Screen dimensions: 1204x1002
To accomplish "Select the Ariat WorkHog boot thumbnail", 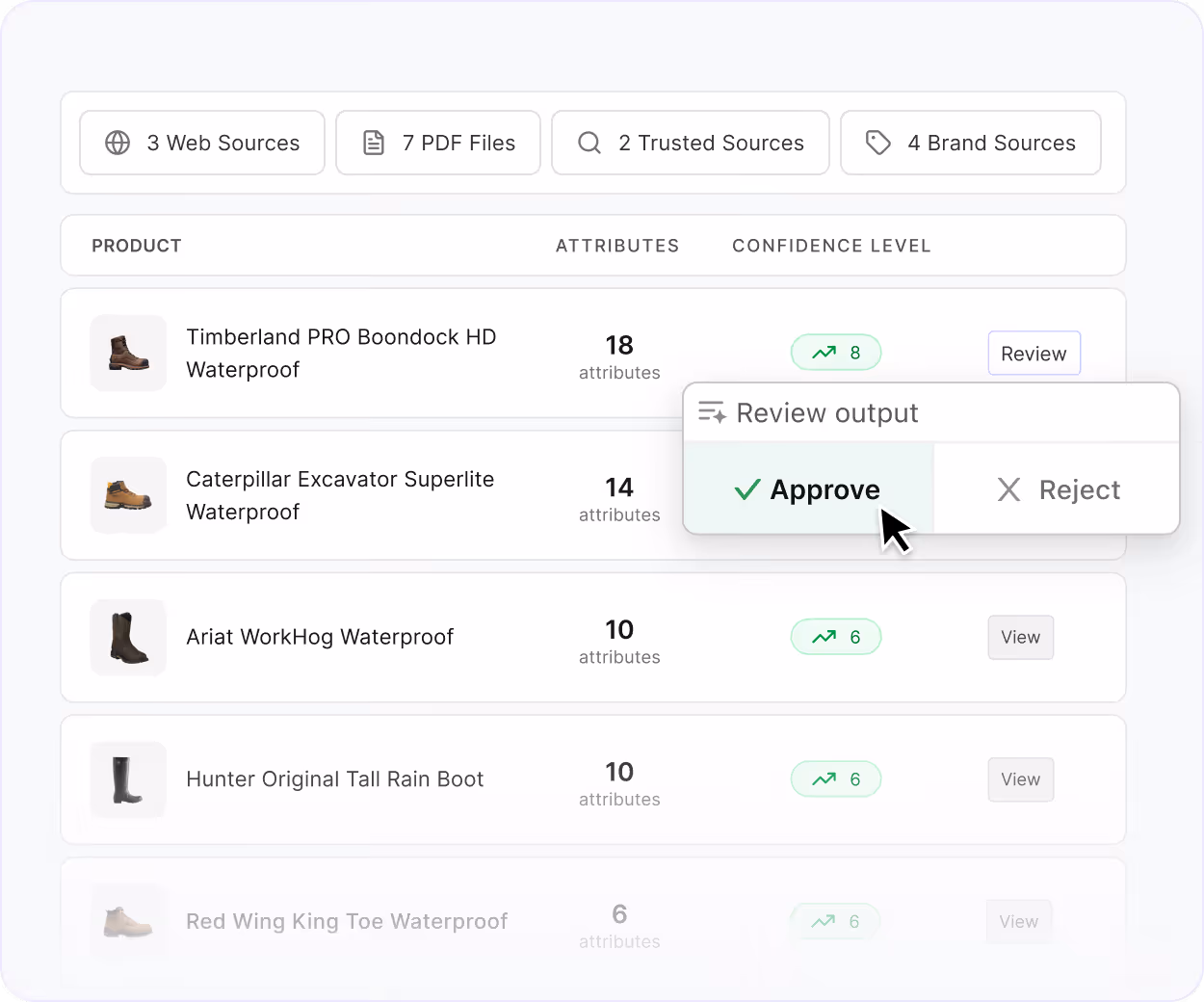I will (128, 637).
